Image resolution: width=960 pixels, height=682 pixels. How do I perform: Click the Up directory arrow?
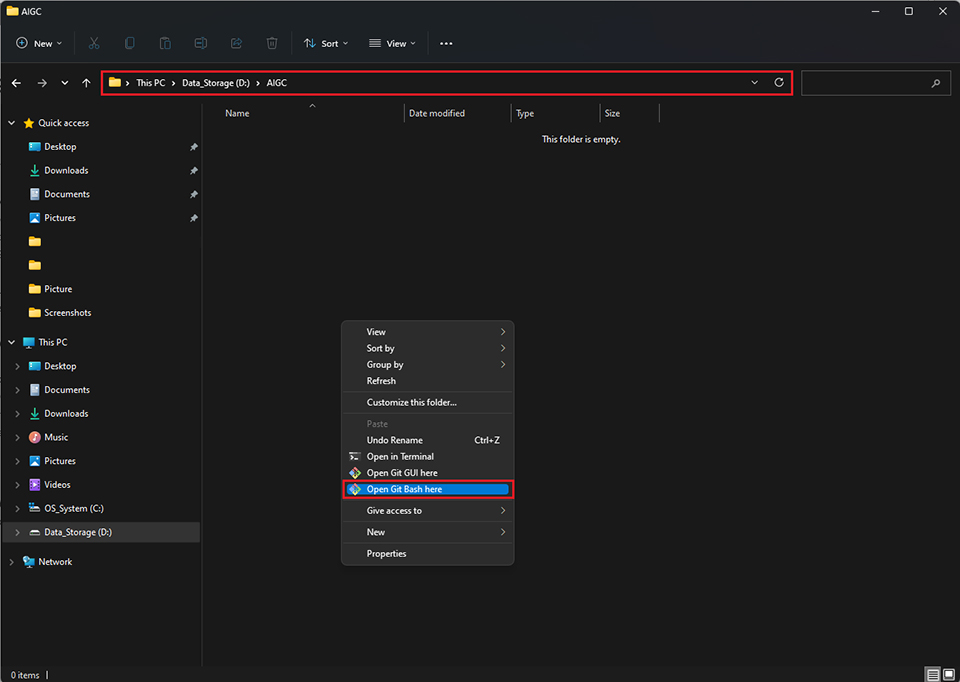[x=87, y=83]
